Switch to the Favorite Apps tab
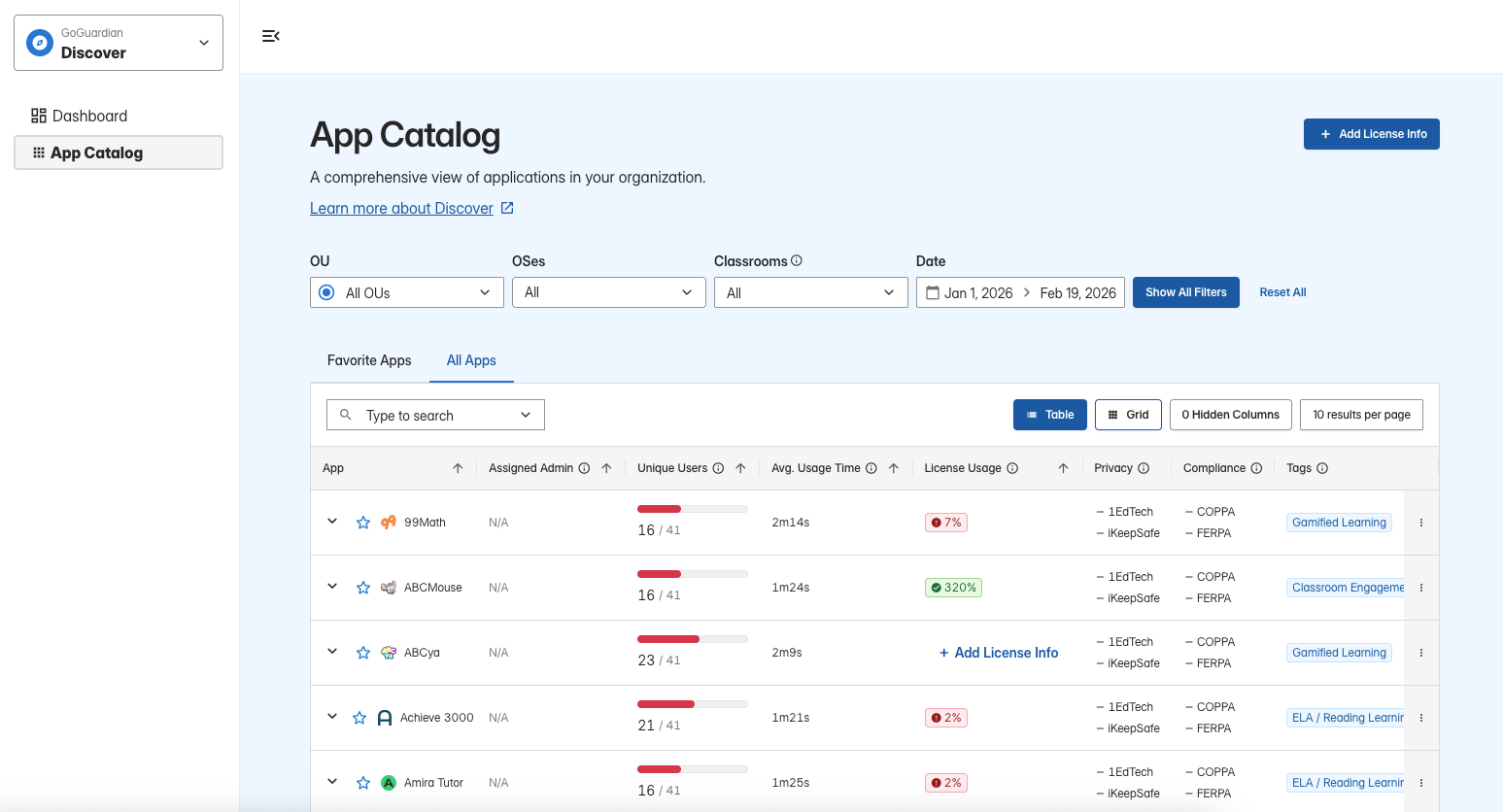This screenshot has height=812, width=1503. click(x=369, y=360)
